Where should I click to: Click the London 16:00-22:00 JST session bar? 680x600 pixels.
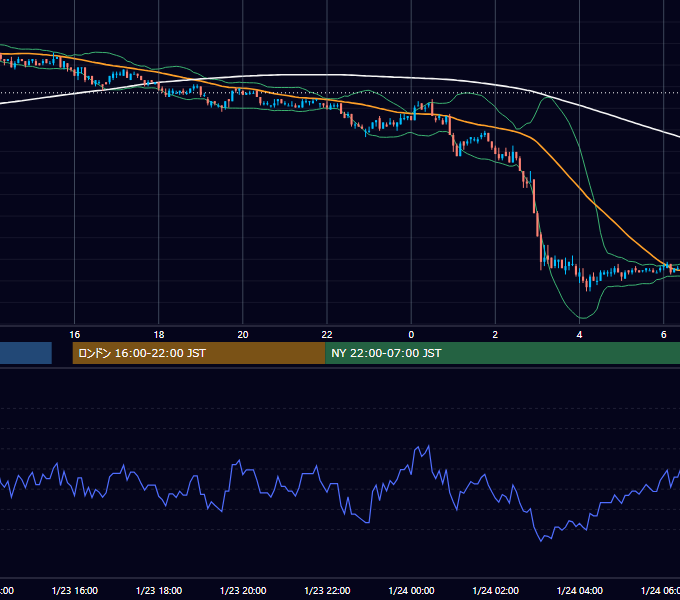[199, 353]
